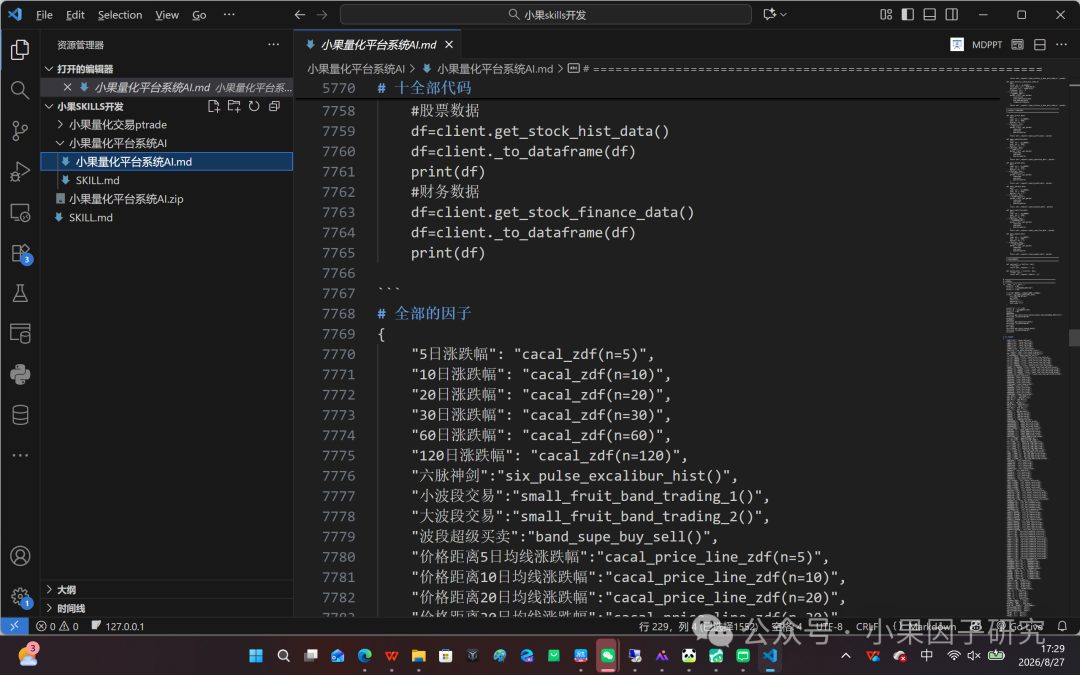
Task: Open the Explorer view in activity bar
Action: (x=20, y=50)
